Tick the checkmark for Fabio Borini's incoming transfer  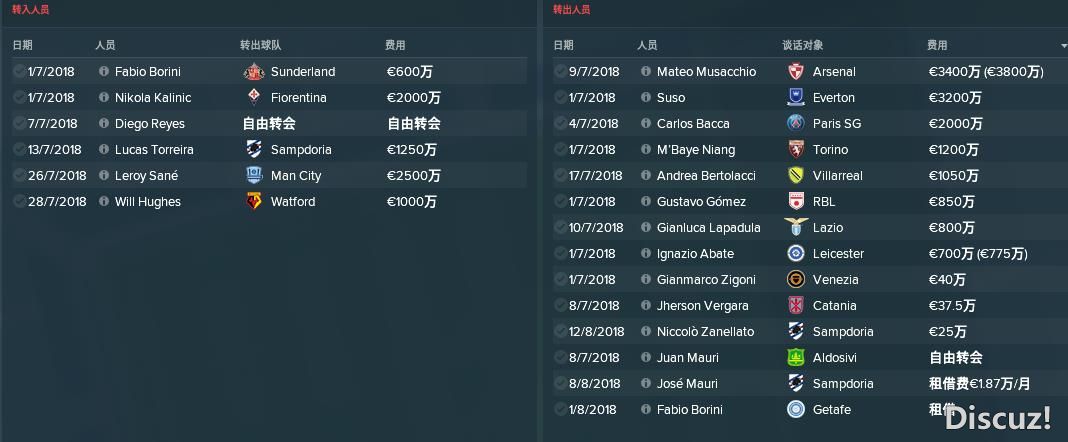click(x=19, y=72)
